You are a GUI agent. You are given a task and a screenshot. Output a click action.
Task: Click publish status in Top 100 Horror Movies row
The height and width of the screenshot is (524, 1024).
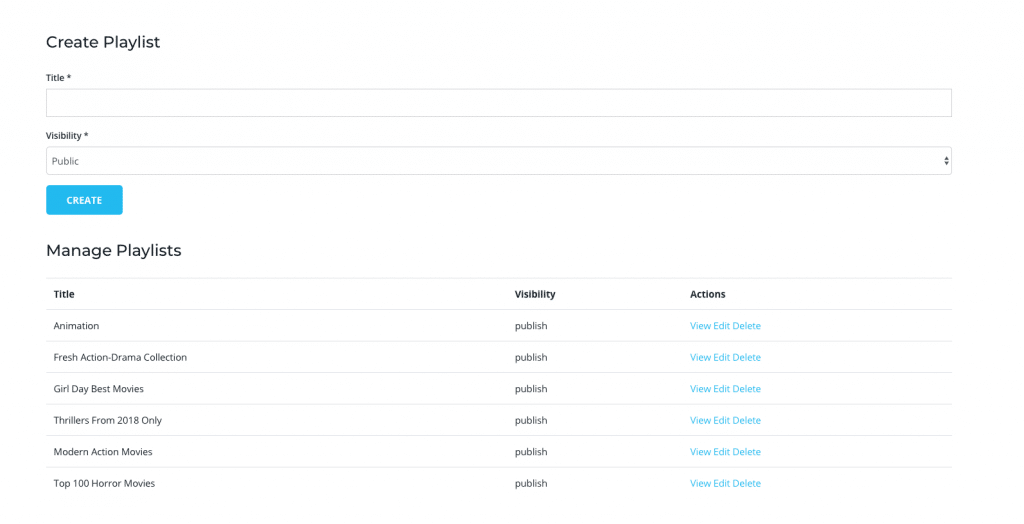(x=531, y=483)
